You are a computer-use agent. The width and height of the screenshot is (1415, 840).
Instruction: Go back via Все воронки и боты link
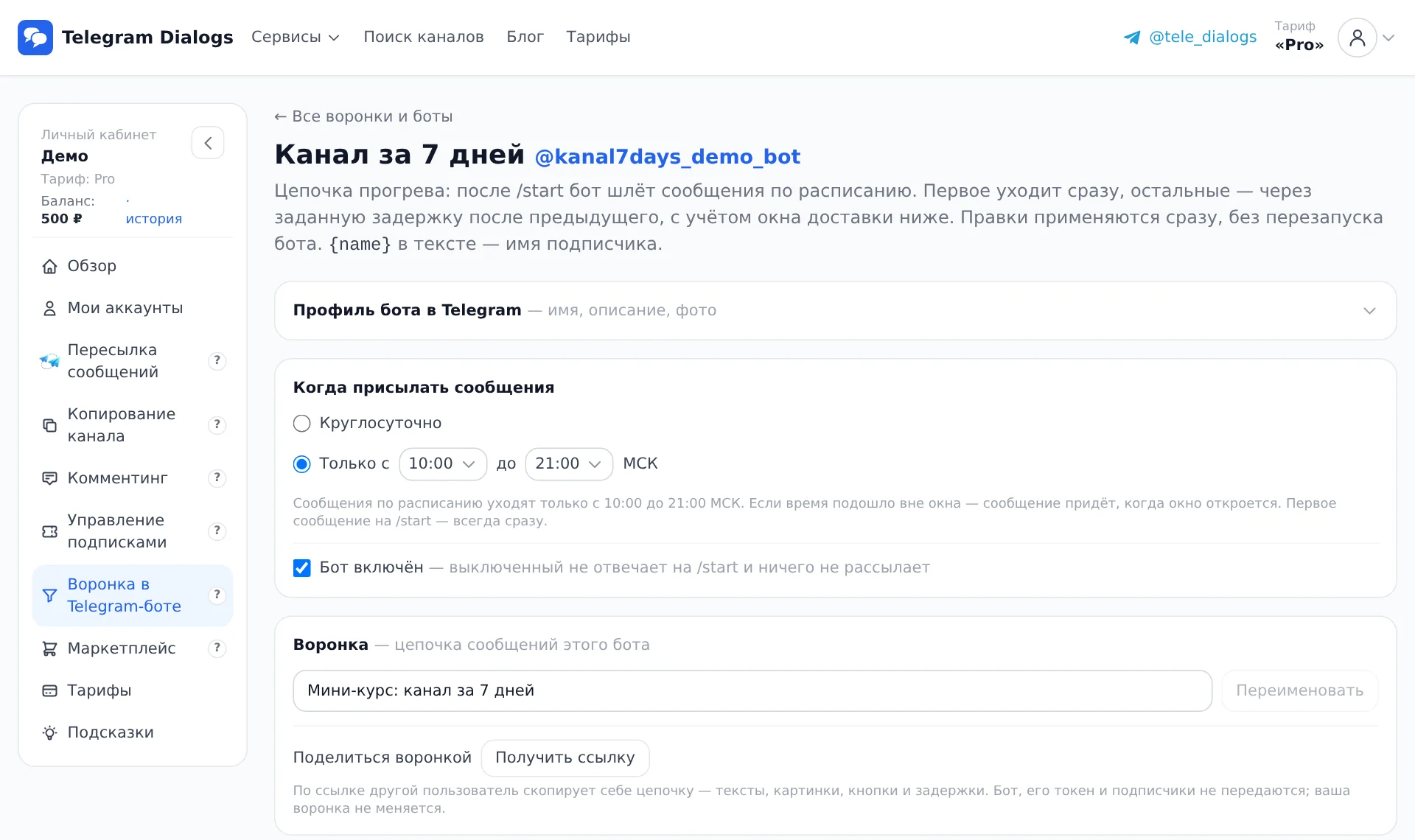(x=363, y=116)
